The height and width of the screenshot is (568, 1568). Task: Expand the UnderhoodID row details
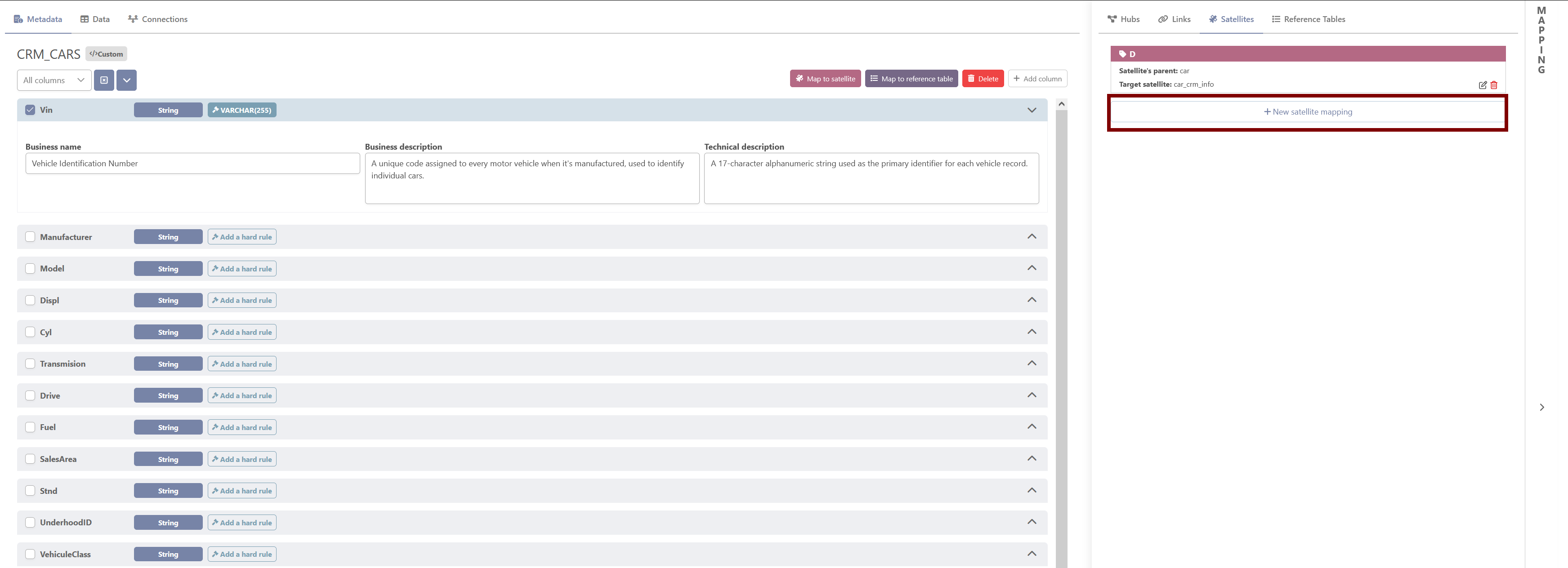[1032, 522]
